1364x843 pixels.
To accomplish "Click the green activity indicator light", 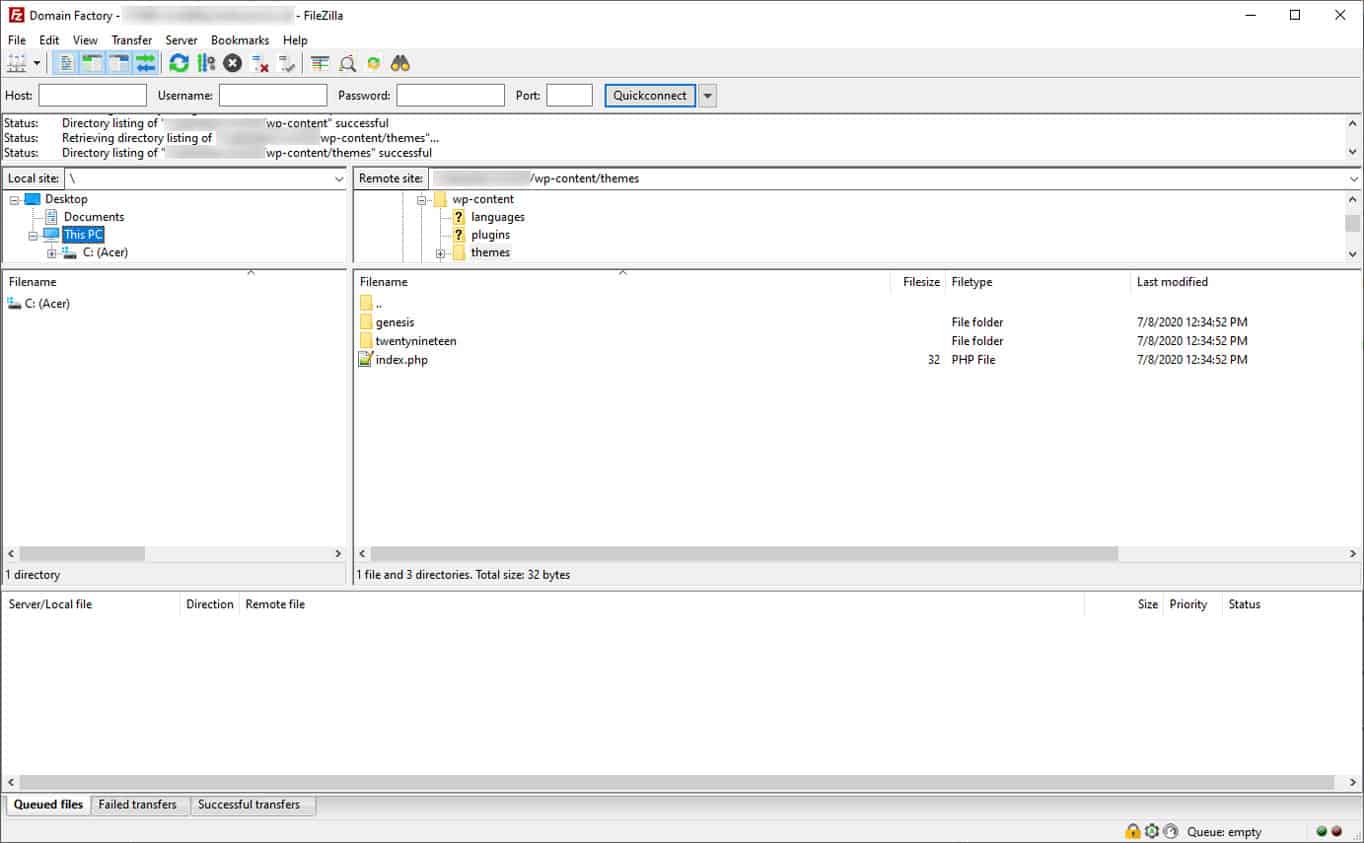I will [x=1322, y=831].
